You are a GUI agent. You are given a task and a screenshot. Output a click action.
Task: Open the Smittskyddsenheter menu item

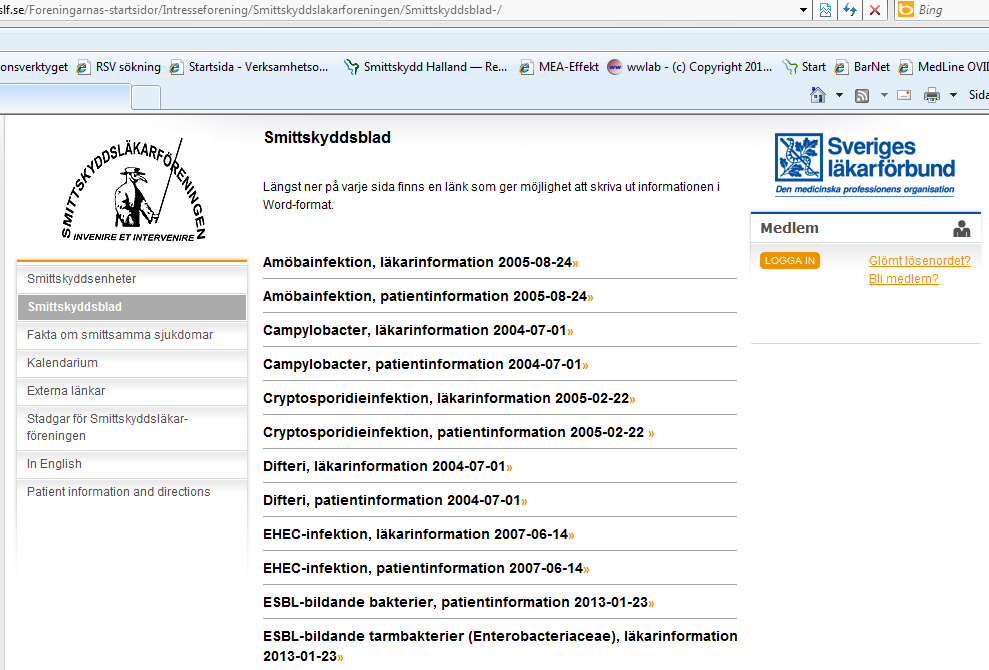pos(132,279)
